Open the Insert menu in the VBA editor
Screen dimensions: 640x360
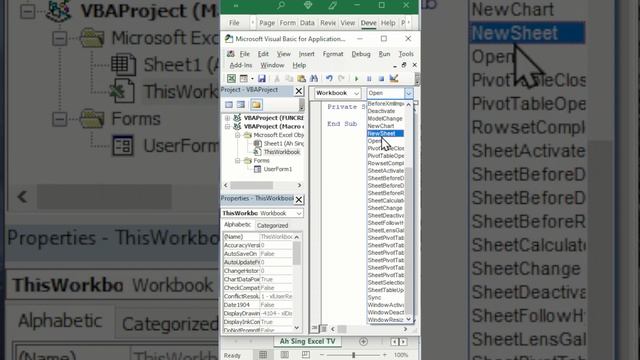click(307, 54)
